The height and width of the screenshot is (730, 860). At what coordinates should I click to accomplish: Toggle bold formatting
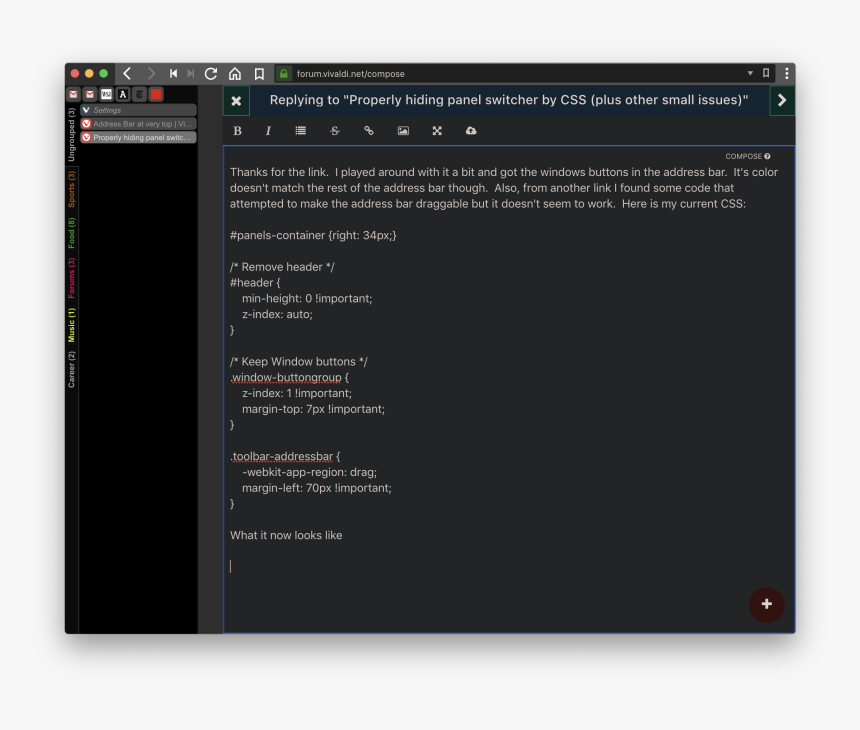coord(237,131)
